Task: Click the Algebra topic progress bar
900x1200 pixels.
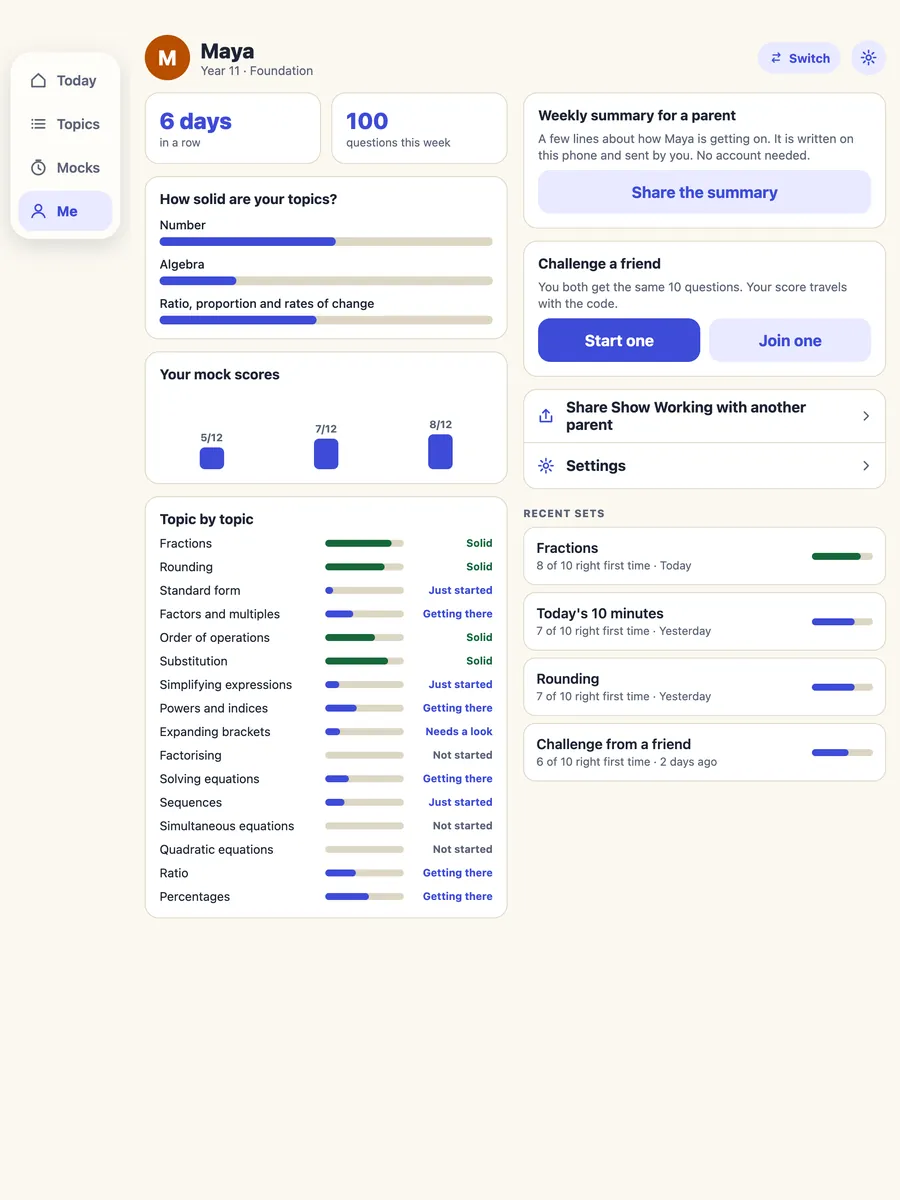Action: [x=326, y=281]
